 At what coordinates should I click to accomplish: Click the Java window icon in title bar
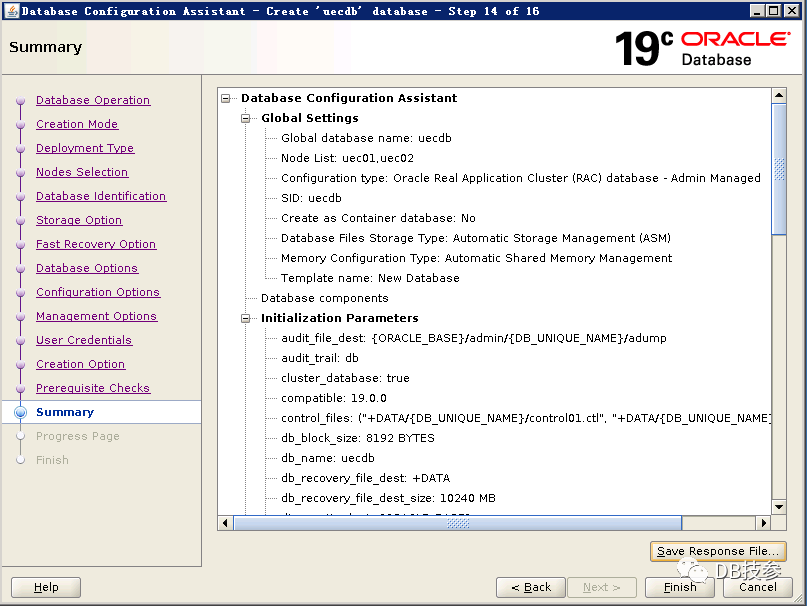11,11
